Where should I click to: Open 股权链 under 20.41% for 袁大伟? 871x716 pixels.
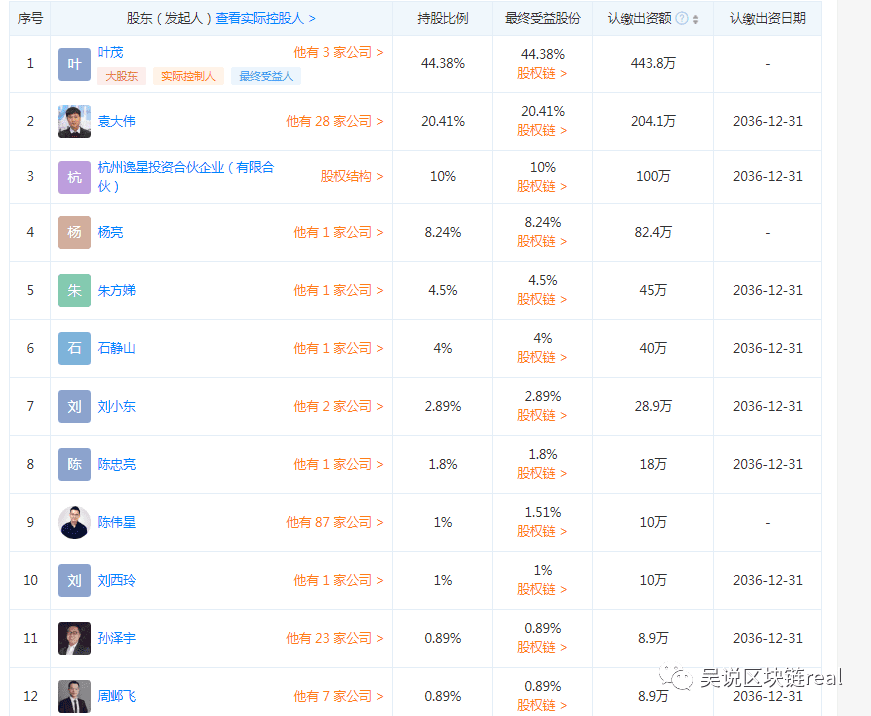coord(542,131)
